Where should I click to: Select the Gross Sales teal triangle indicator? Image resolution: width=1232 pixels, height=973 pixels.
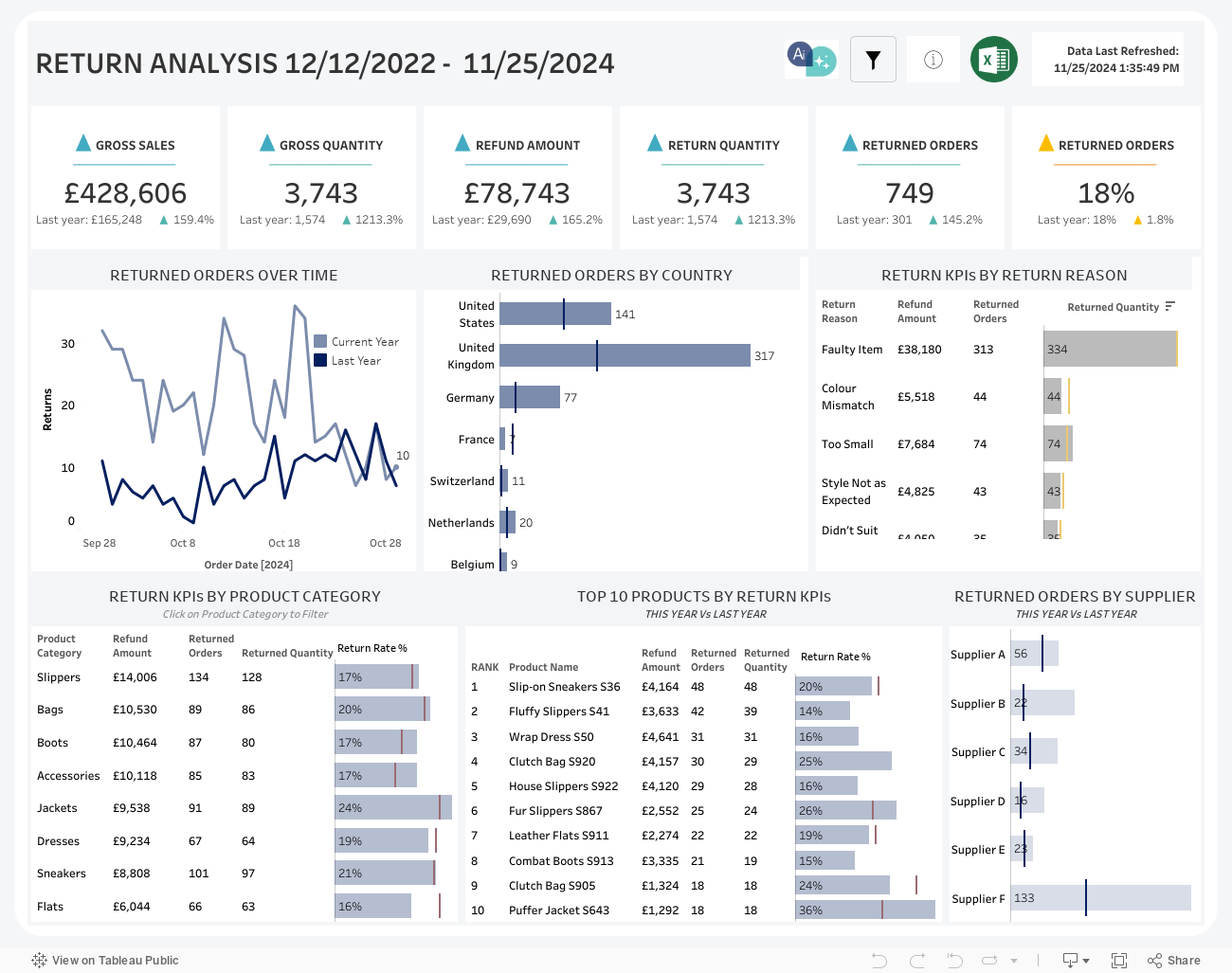tap(83, 143)
